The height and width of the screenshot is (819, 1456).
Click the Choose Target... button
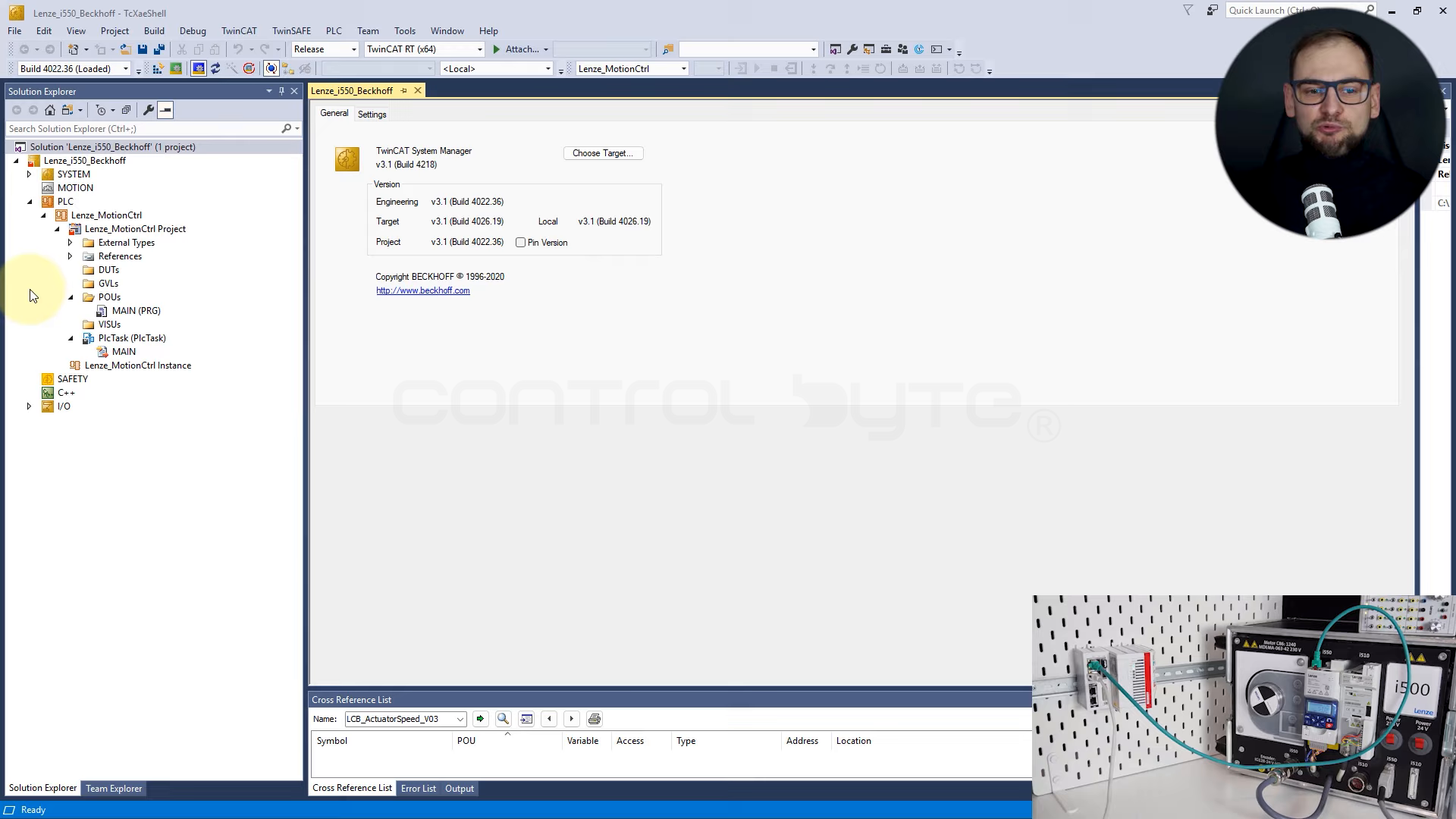603,153
